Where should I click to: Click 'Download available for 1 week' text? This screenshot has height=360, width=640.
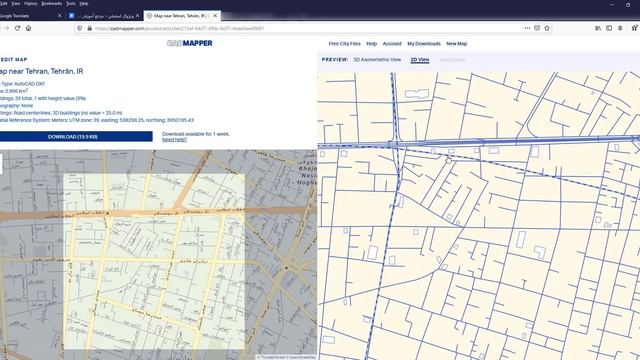196,134
